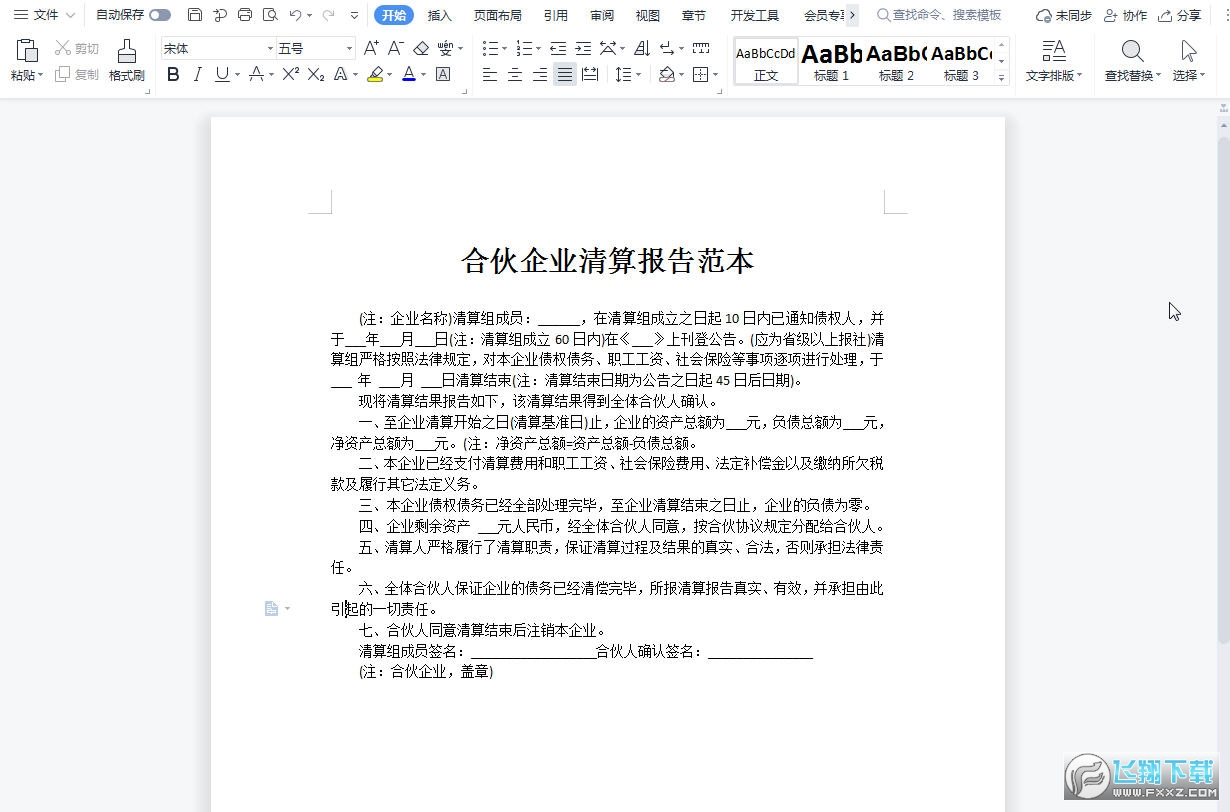Viewport: 1230px width, 812px height.
Task: Open Print Preview from the quick access bar
Action: 270,15
